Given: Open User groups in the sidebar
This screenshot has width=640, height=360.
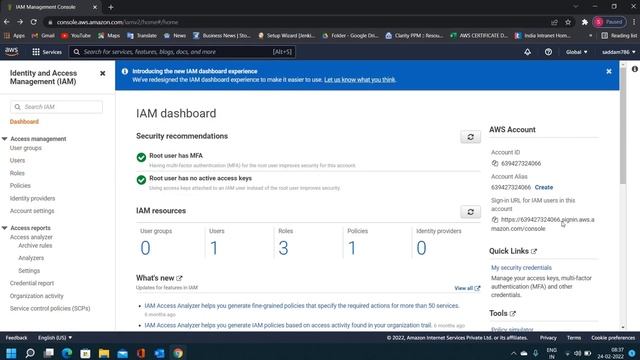Looking at the screenshot, I should click(26, 148).
